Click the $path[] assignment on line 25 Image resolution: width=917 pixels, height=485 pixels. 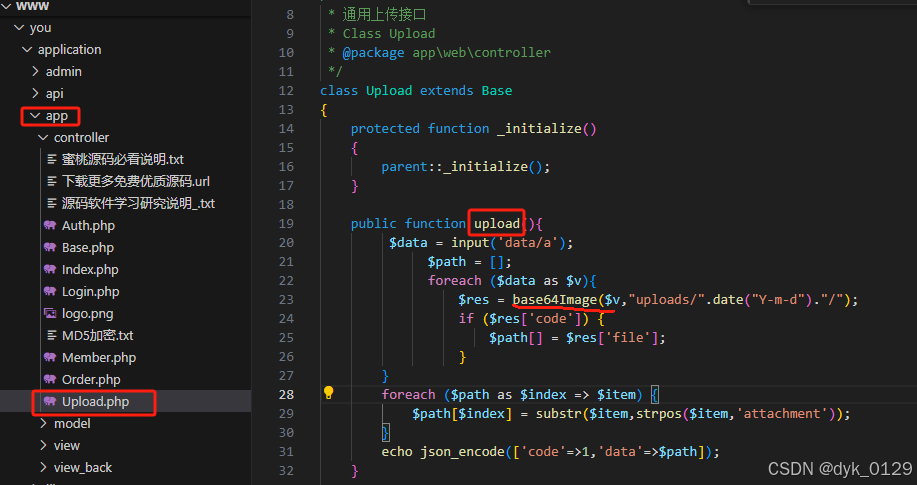[577, 338]
